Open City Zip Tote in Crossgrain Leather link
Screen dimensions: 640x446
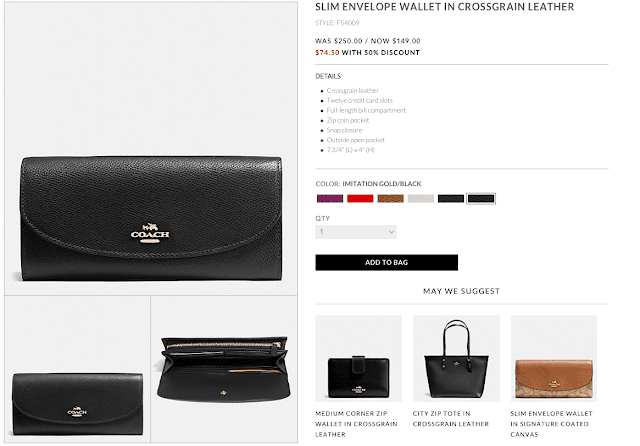[451, 419]
